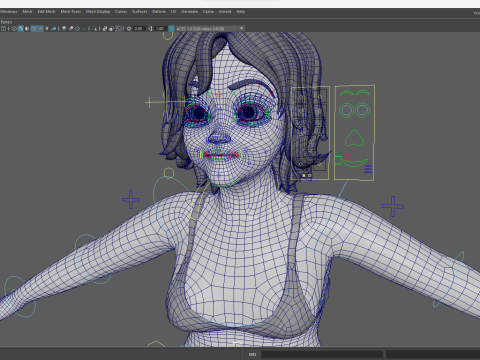Screen dimensions: 480x360
Task: Toggle the Motion Blur icon
Action: [71, 29]
